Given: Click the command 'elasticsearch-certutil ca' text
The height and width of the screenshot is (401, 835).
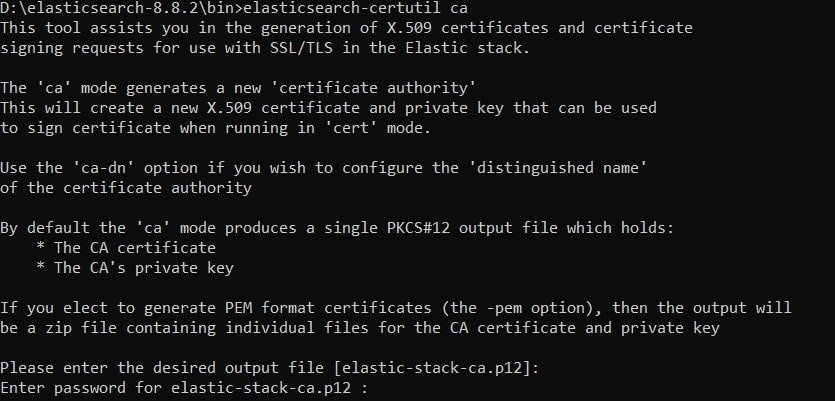Looking at the screenshot, I should tap(355, 8).
